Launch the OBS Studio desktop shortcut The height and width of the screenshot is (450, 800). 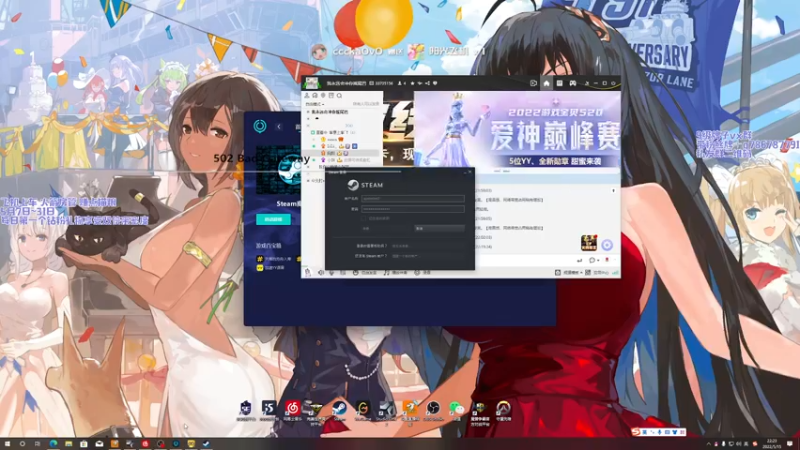pos(433,409)
